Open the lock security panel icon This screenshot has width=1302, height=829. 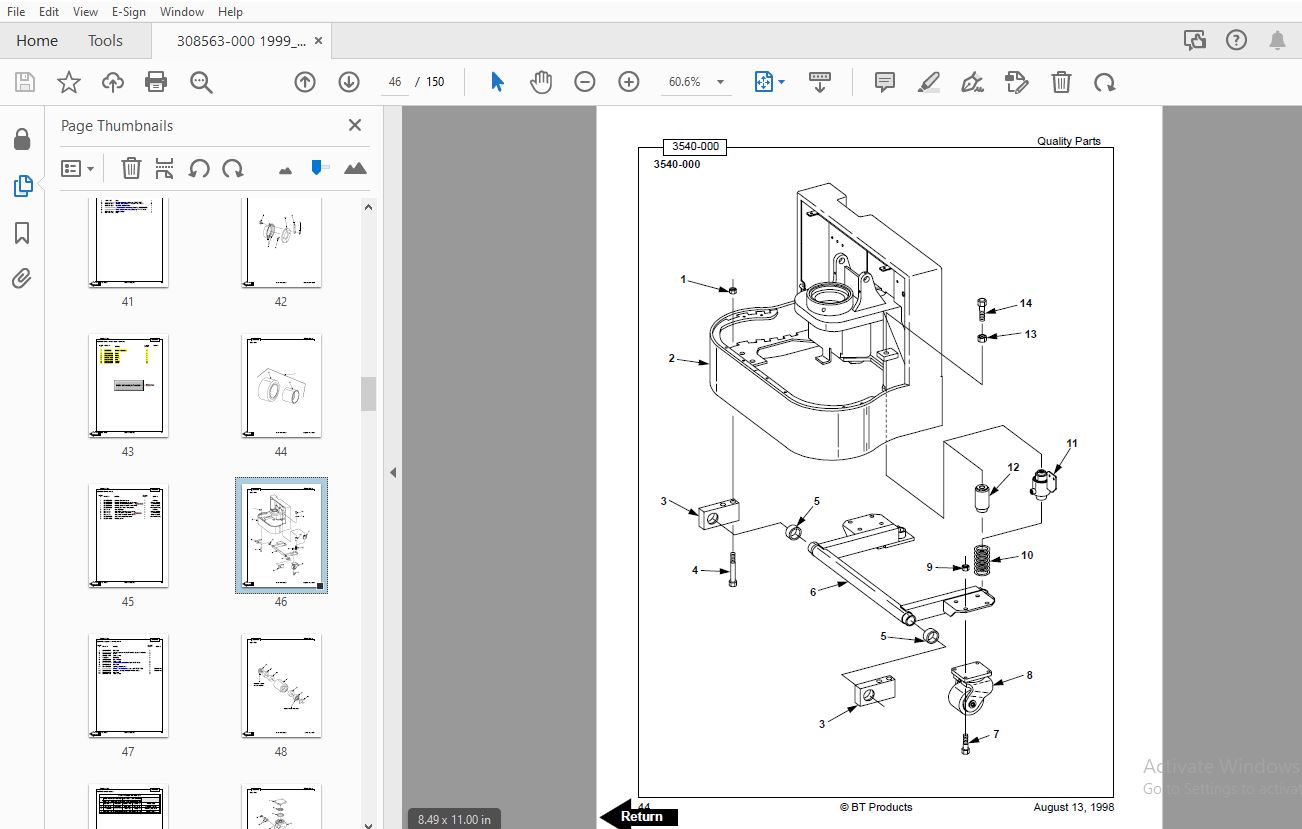[22, 139]
